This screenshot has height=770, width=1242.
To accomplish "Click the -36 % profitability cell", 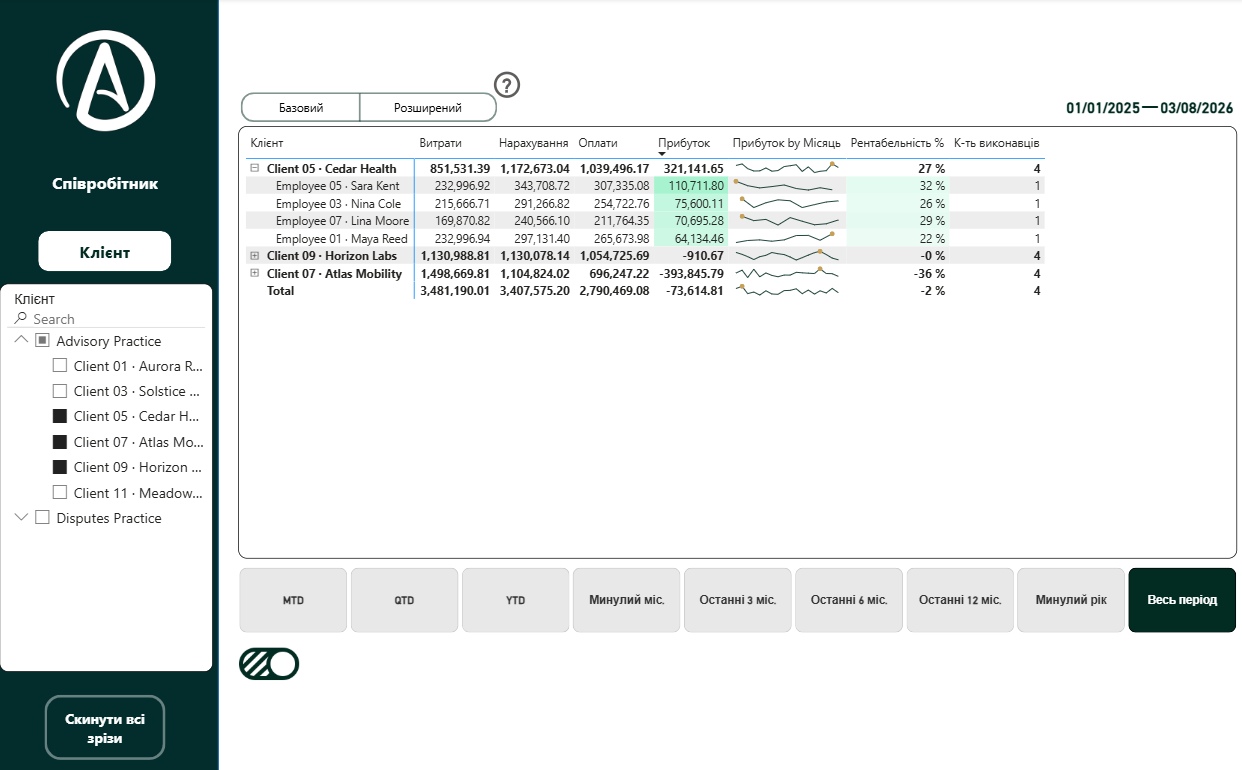I will [x=929, y=274].
